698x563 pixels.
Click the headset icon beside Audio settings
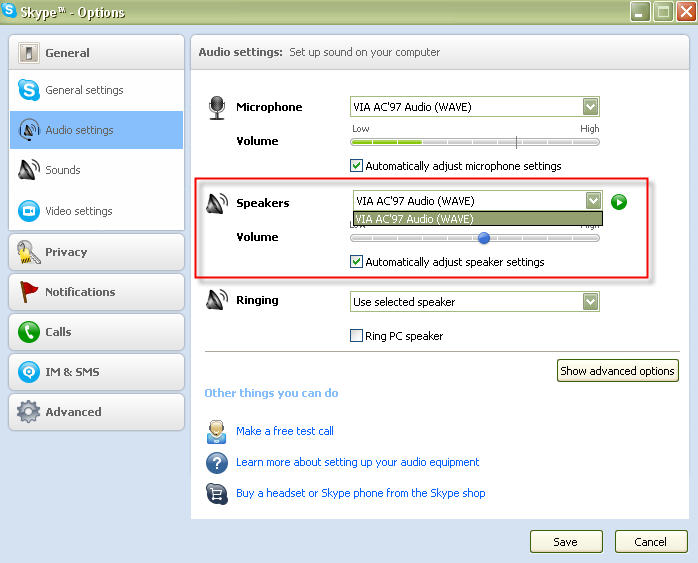click(29, 130)
